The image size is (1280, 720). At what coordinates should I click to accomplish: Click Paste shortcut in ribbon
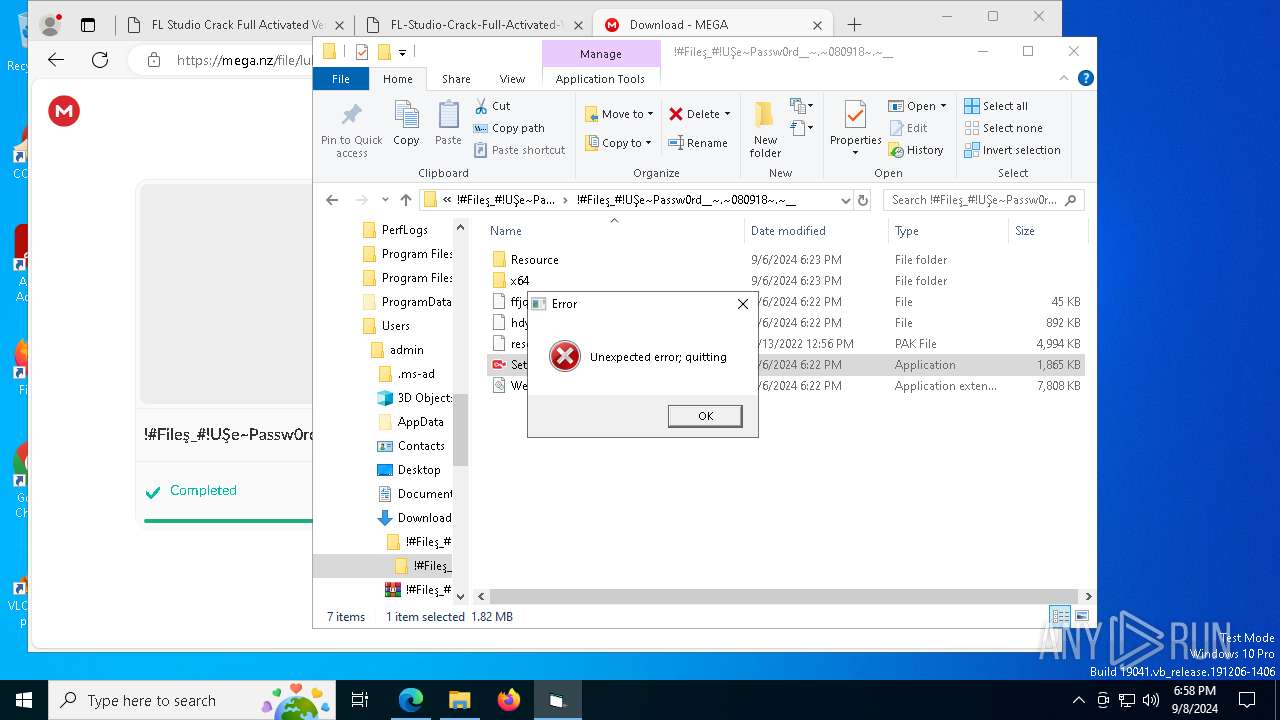click(x=519, y=150)
